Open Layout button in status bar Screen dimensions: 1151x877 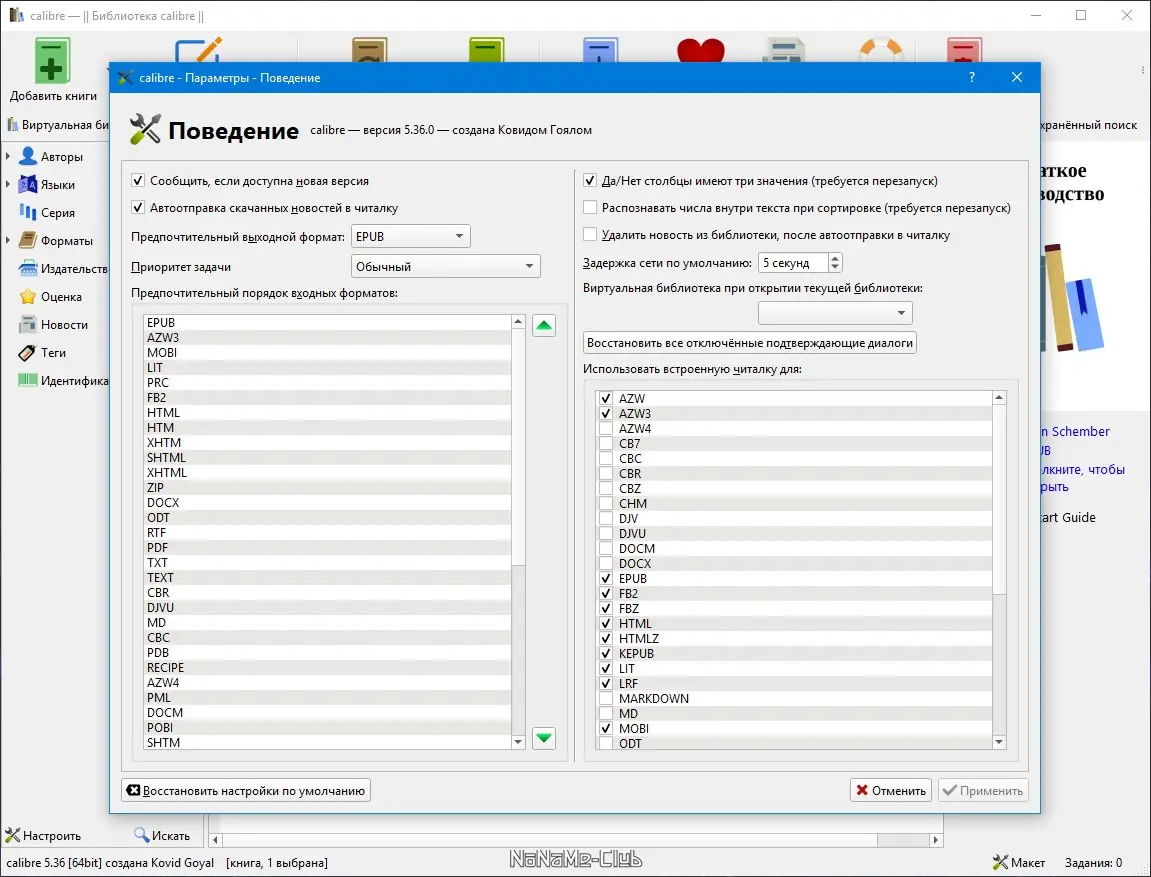1018,862
